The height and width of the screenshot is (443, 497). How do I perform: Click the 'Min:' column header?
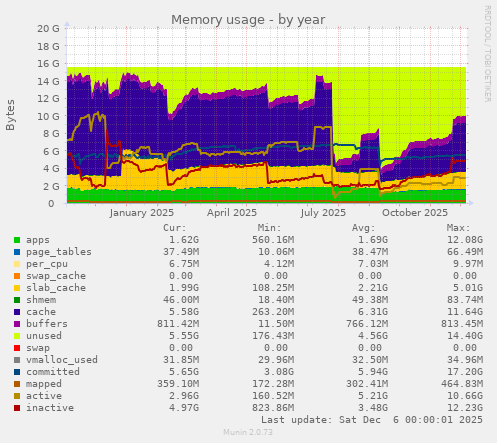[269, 228]
